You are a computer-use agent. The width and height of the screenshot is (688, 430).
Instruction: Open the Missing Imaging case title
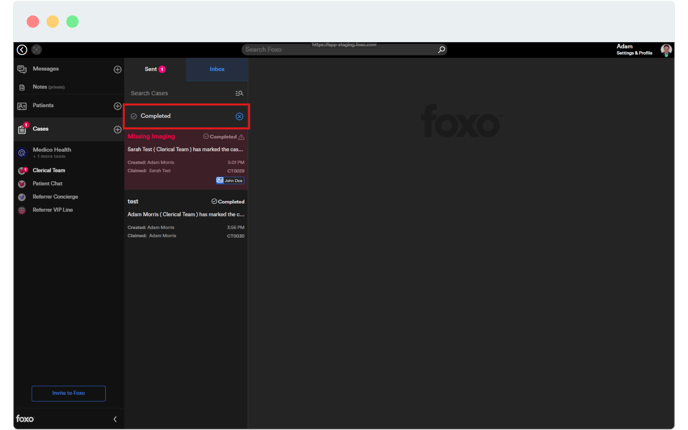coord(151,136)
